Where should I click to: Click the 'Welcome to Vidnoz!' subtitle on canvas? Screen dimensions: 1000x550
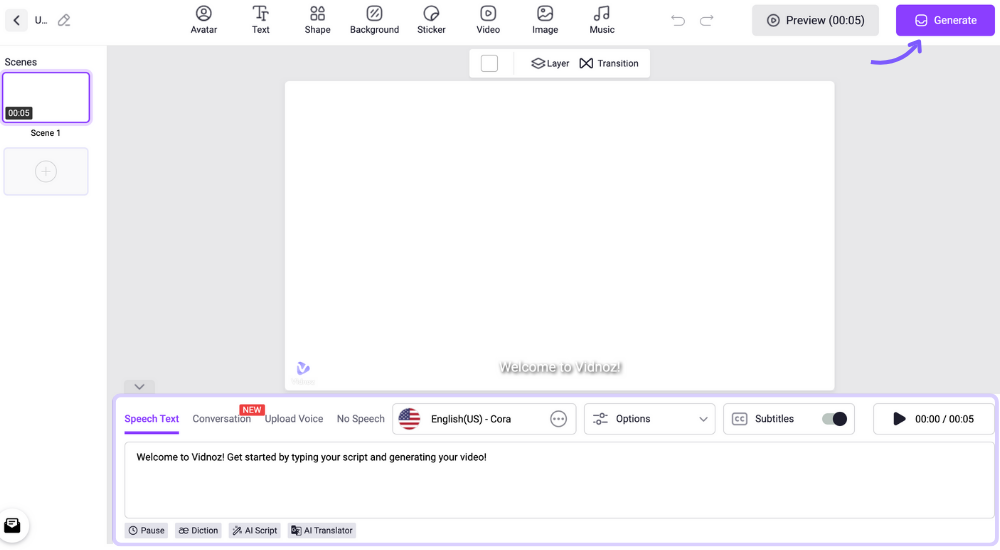[x=560, y=368]
